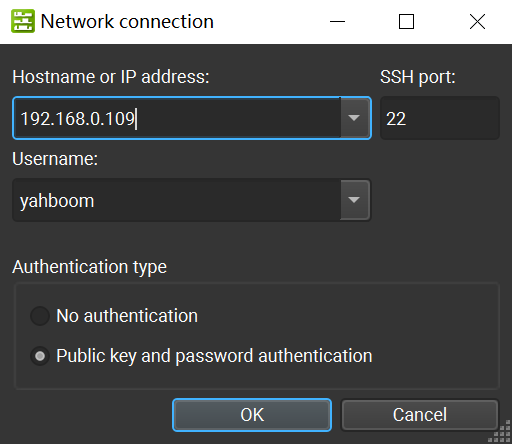Close the Network connection dialog
The width and height of the screenshot is (512, 444).
click(477, 22)
